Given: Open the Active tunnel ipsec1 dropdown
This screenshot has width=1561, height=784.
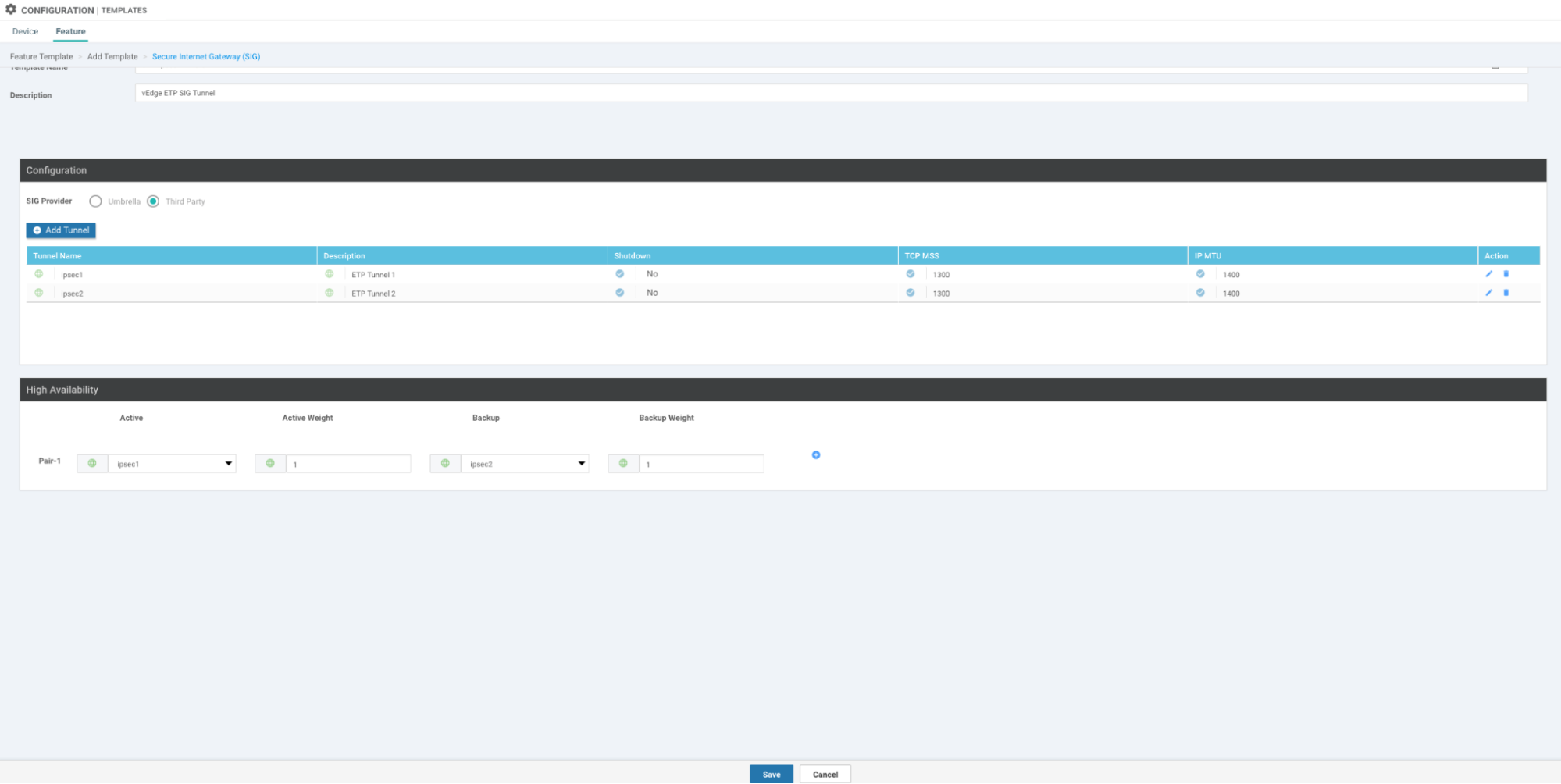Looking at the screenshot, I should (172, 464).
